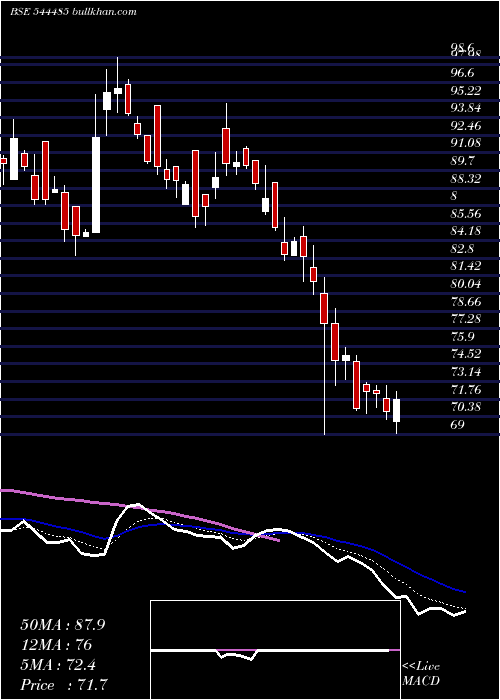Select the 74.52 price axis label
This screenshot has width=500, height=700.
tap(466, 354)
